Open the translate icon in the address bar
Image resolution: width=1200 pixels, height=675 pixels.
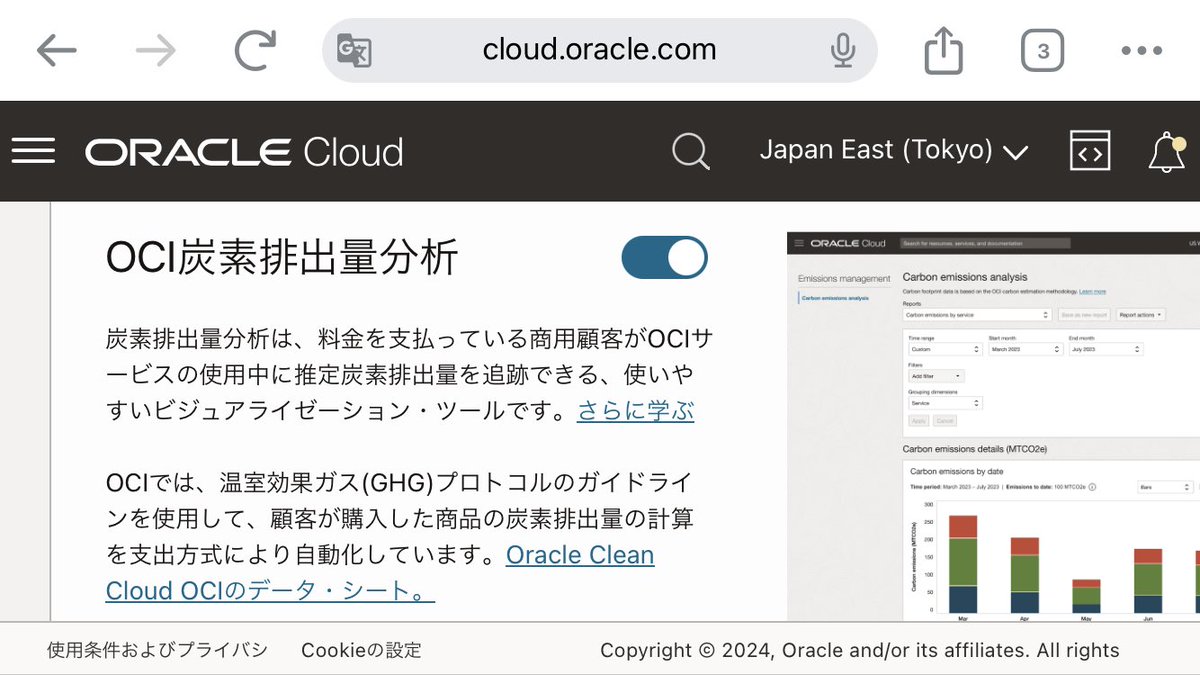[x=355, y=50]
